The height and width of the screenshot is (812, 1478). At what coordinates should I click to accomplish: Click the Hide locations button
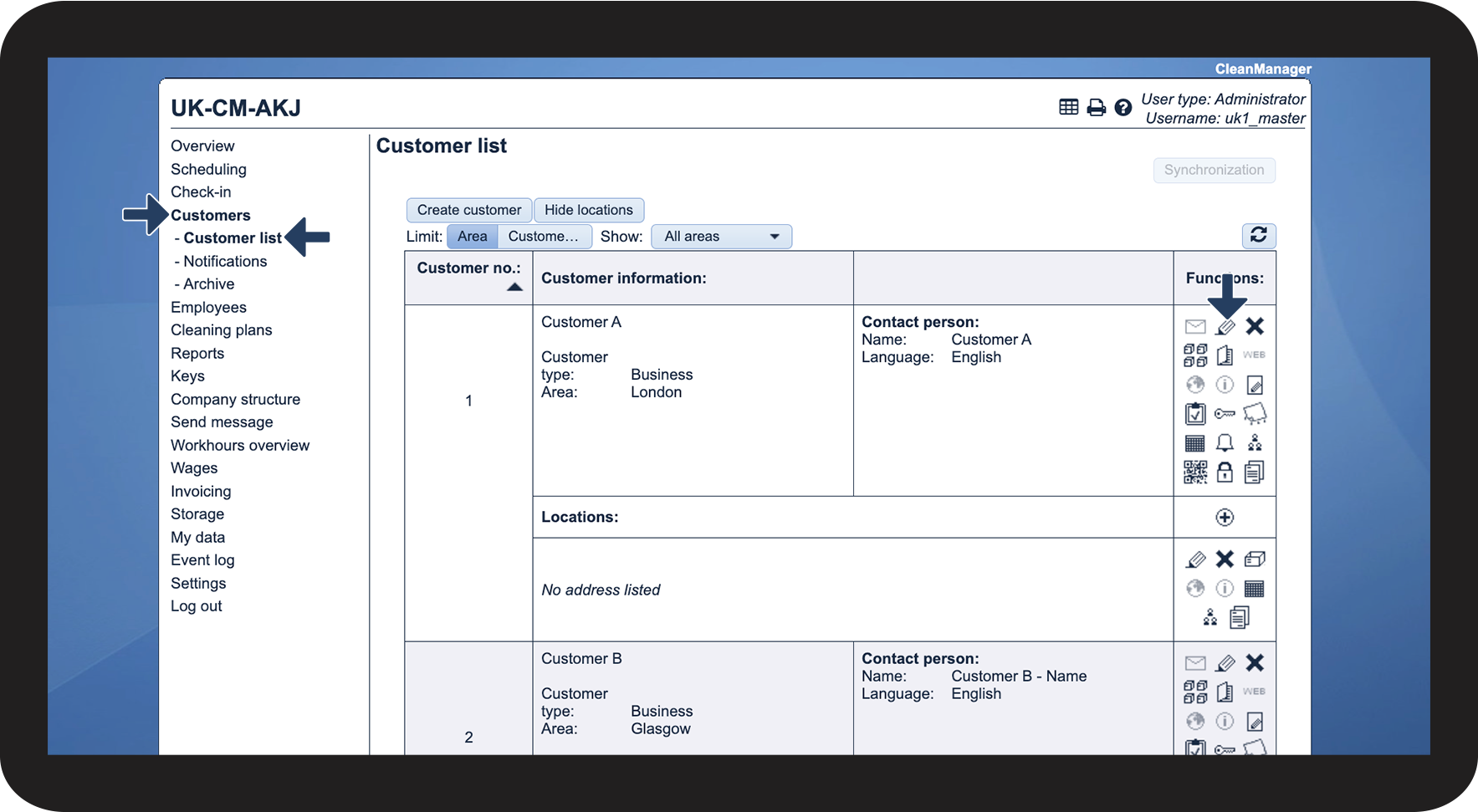point(588,210)
